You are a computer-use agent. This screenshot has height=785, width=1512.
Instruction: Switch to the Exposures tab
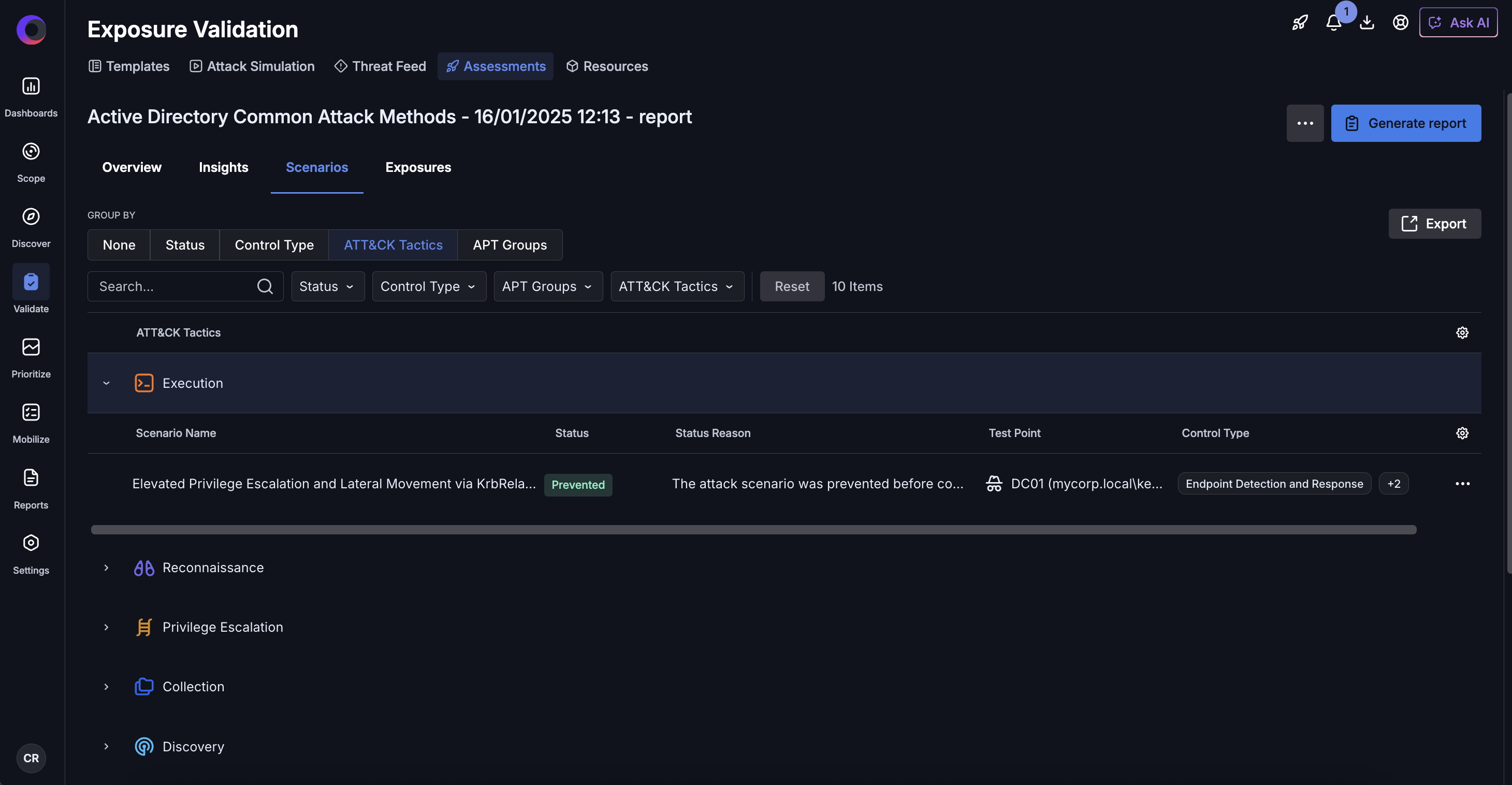(x=418, y=167)
